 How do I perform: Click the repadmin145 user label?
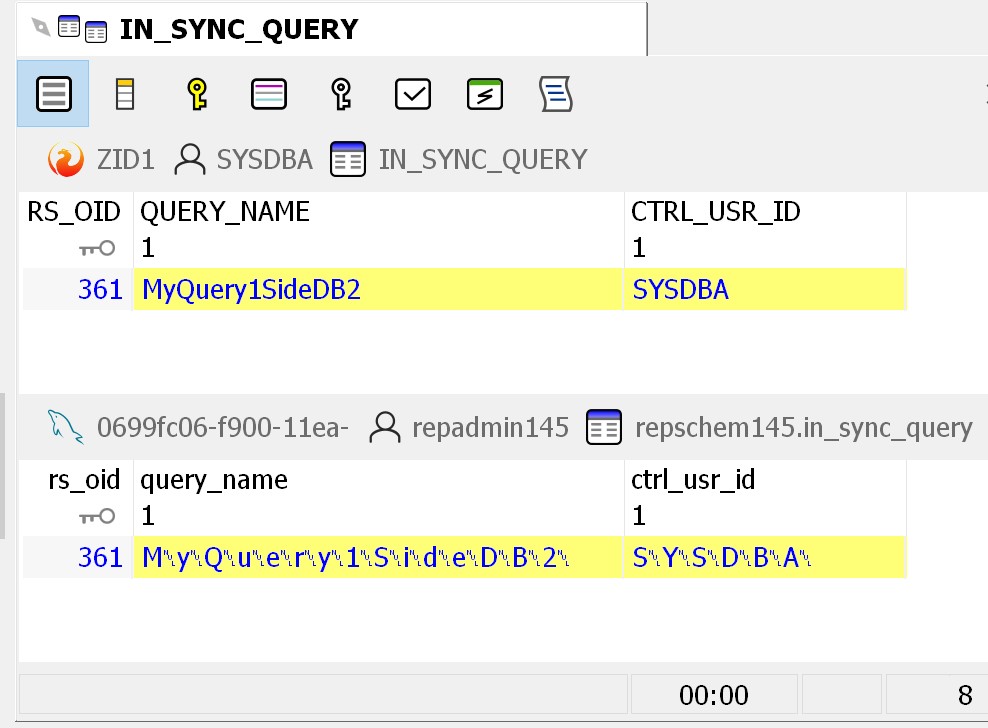click(x=490, y=428)
